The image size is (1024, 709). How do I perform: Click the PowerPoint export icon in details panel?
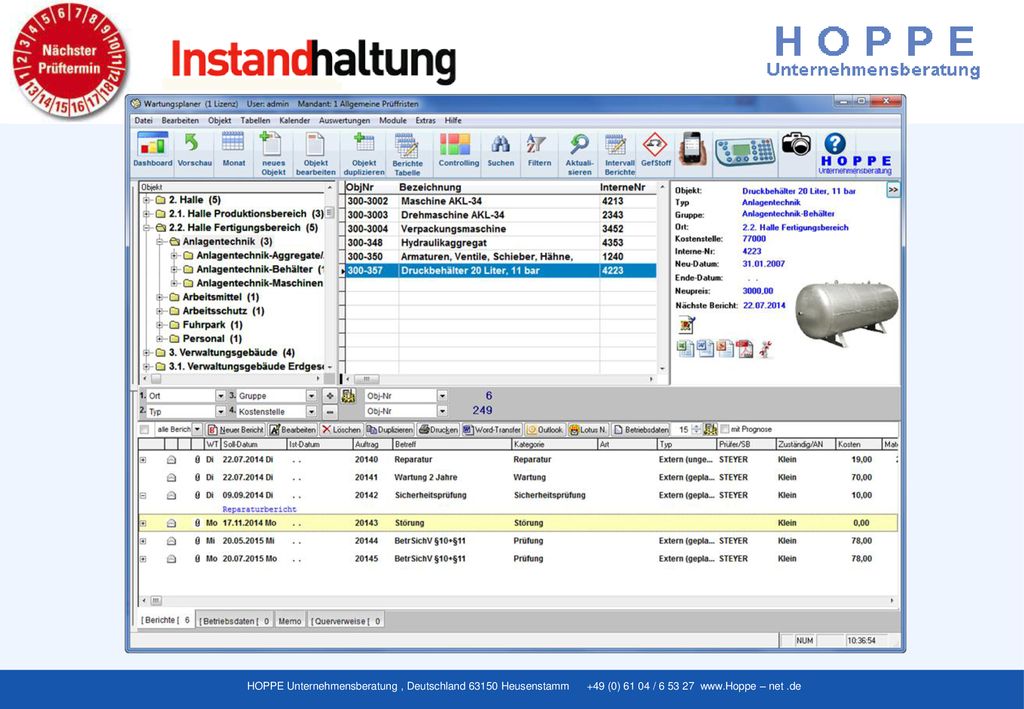pyautogui.click(x=725, y=349)
